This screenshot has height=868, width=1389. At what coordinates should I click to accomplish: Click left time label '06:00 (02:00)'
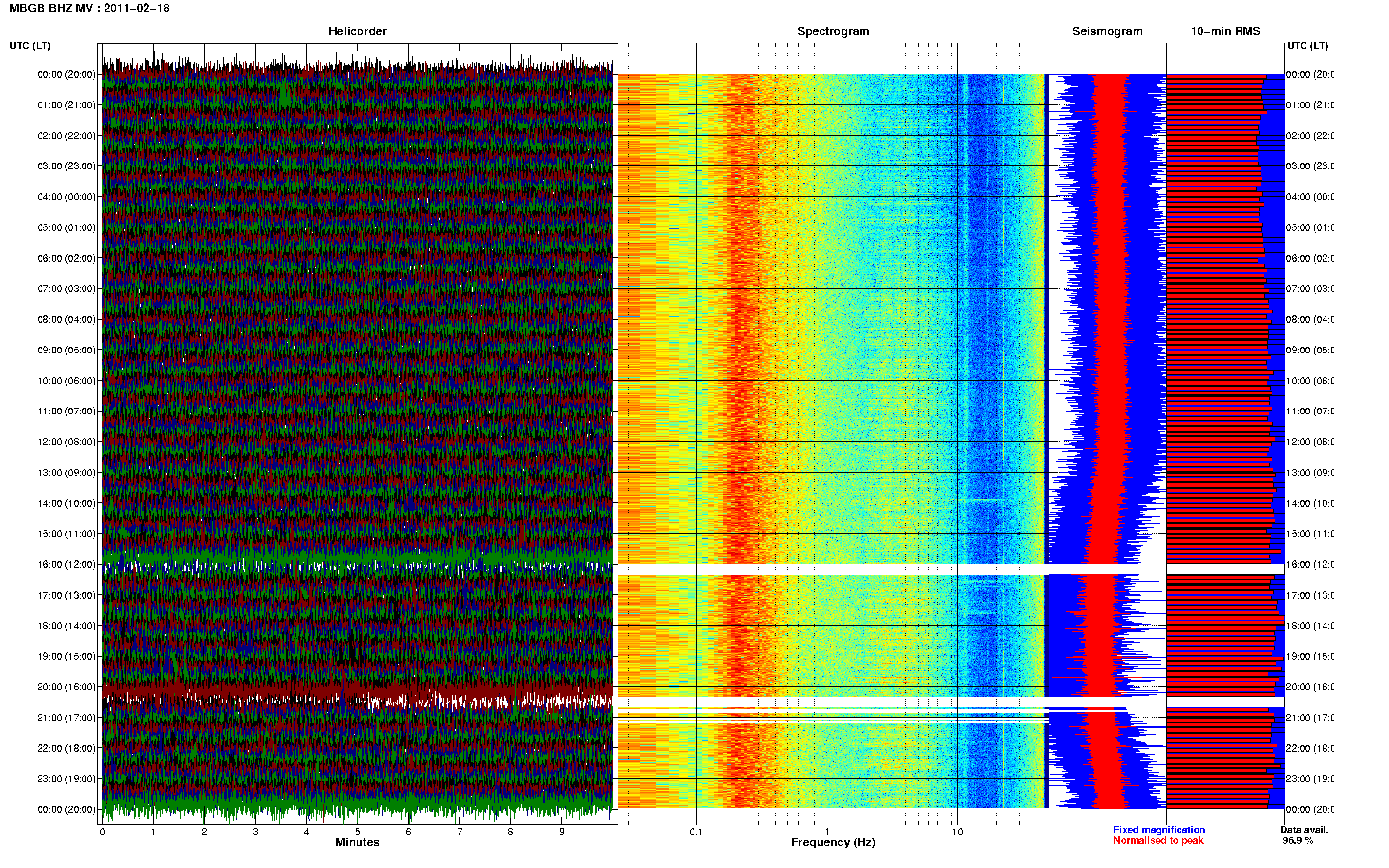tap(66, 258)
